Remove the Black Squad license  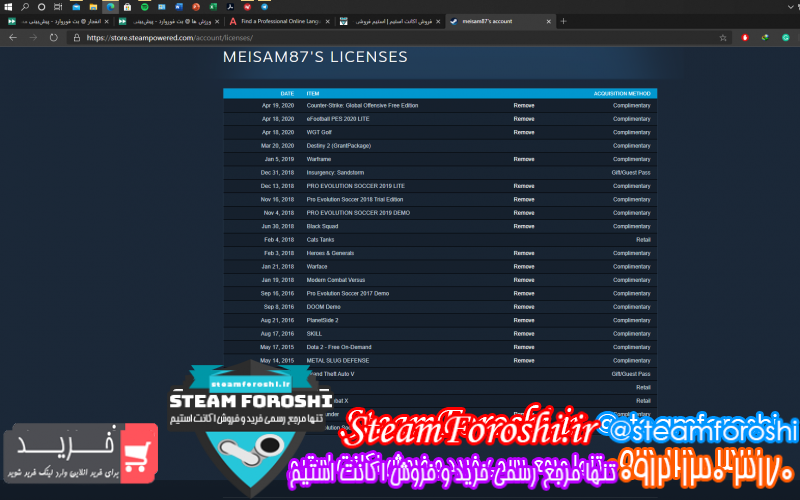coord(523,226)
